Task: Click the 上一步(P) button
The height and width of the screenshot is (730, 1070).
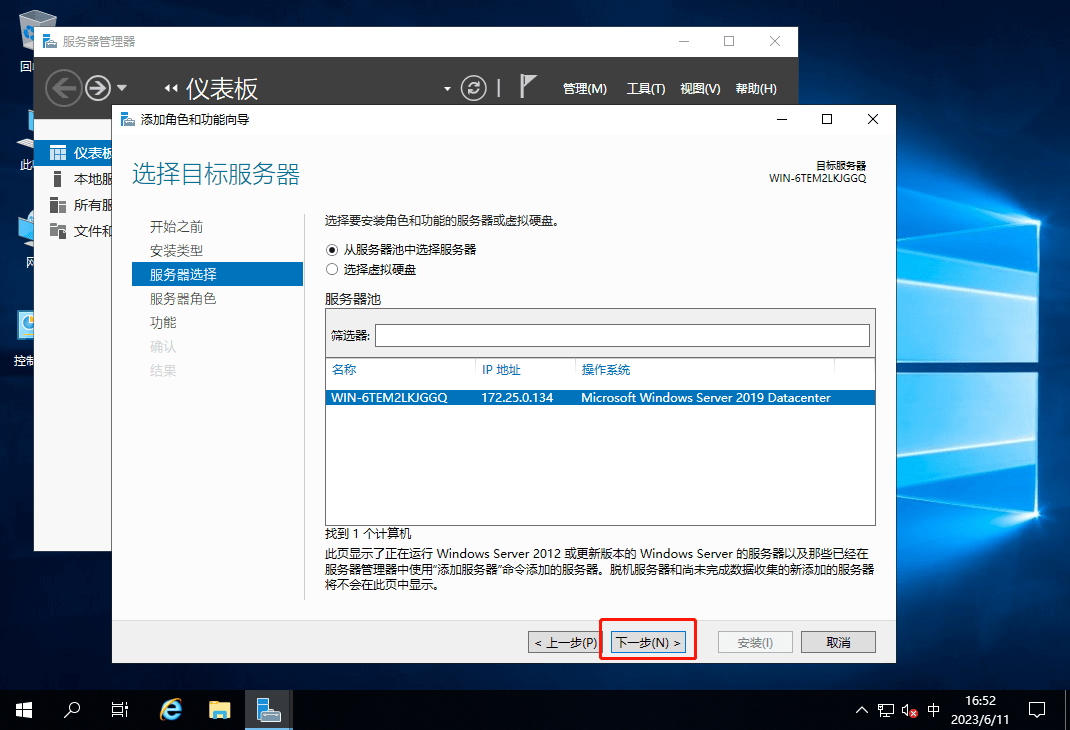Action: coord(565,642)
